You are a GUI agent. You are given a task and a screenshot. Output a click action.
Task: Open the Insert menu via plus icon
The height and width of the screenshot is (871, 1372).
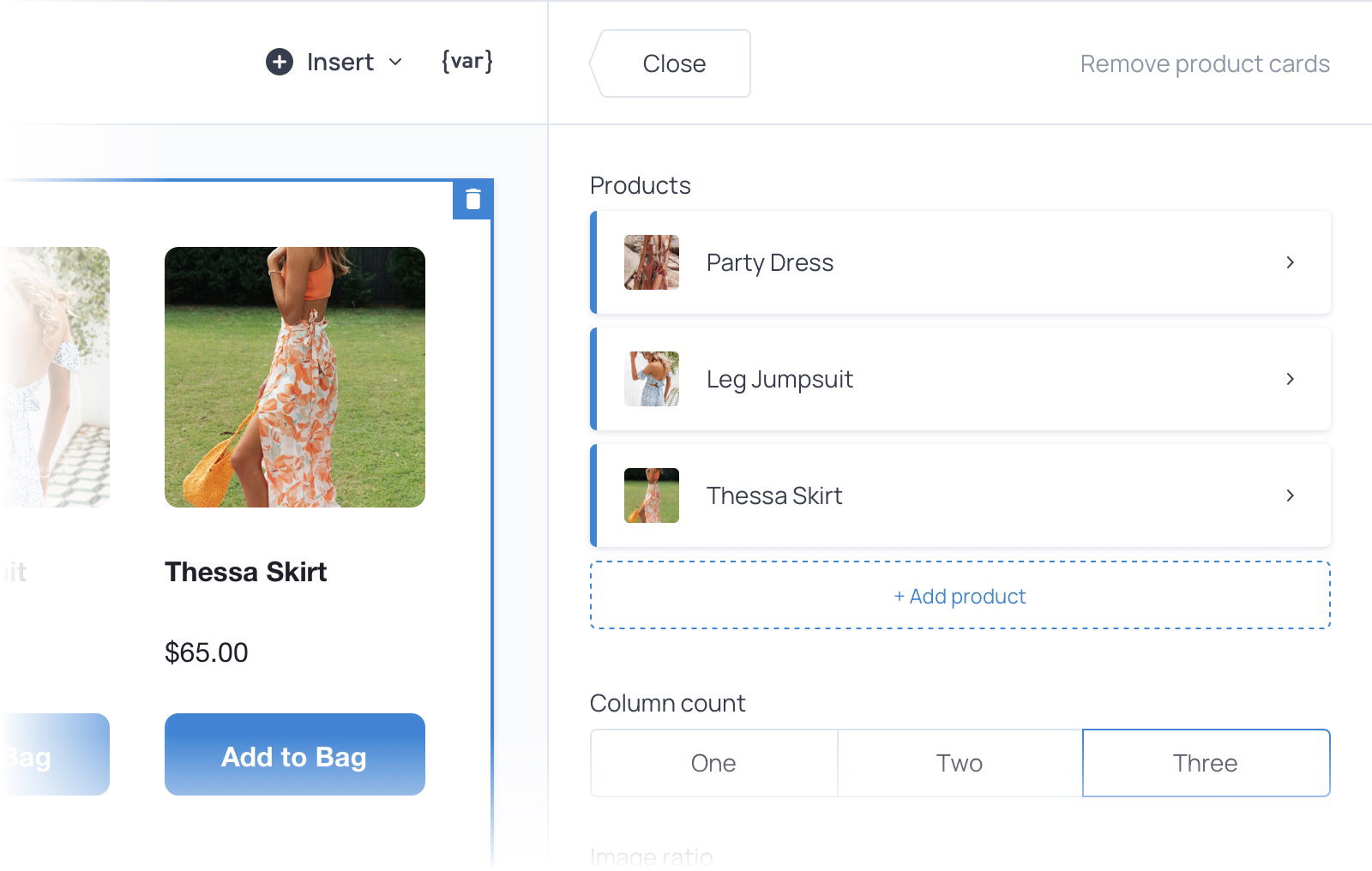(x=278, y=62)
